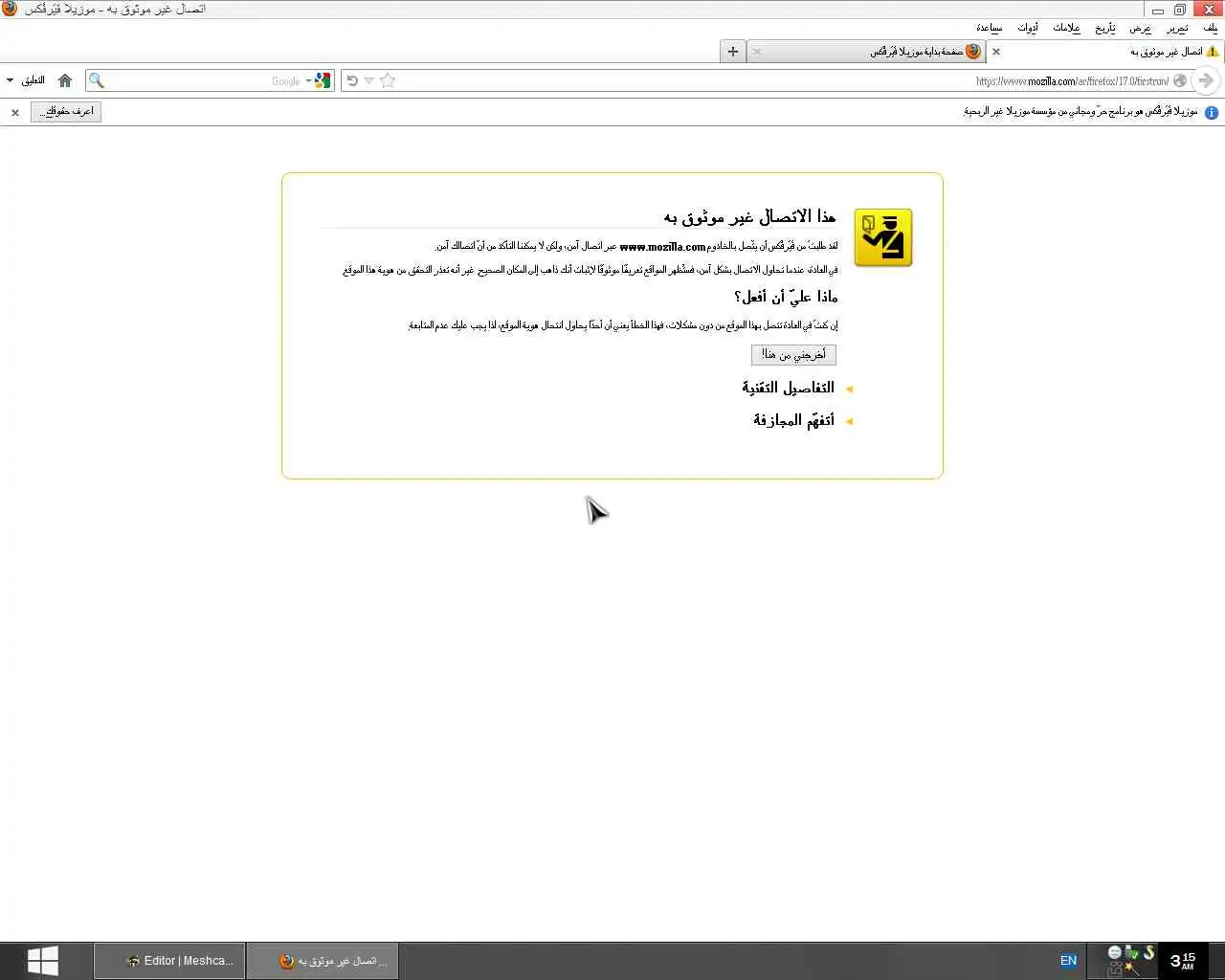
Task: Click the reload arrow in the address bar
Action: pyautogui.click(x=352, y=80)
